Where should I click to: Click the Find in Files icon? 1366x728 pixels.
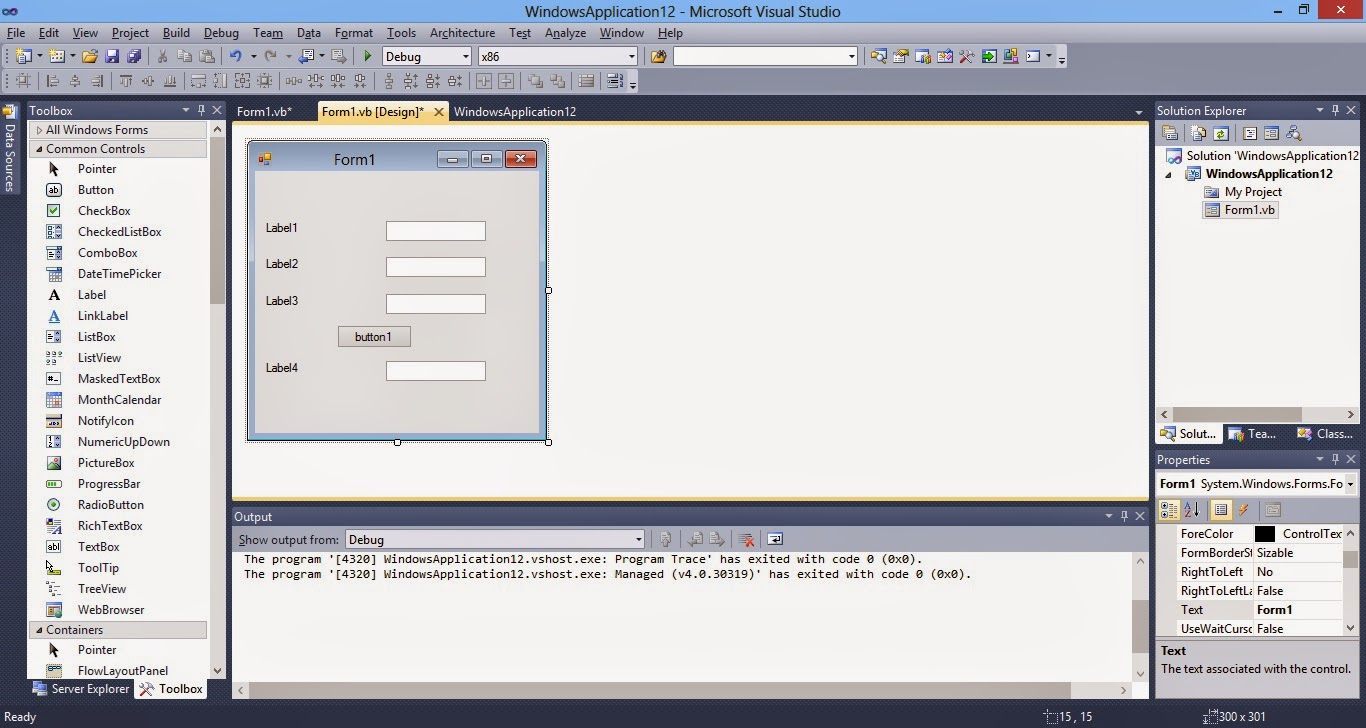[658, 57]
